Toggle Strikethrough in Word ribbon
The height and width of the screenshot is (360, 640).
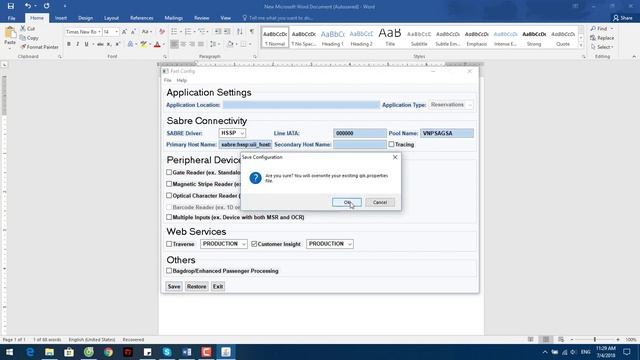pyautogui.click(x=100, y=44)
